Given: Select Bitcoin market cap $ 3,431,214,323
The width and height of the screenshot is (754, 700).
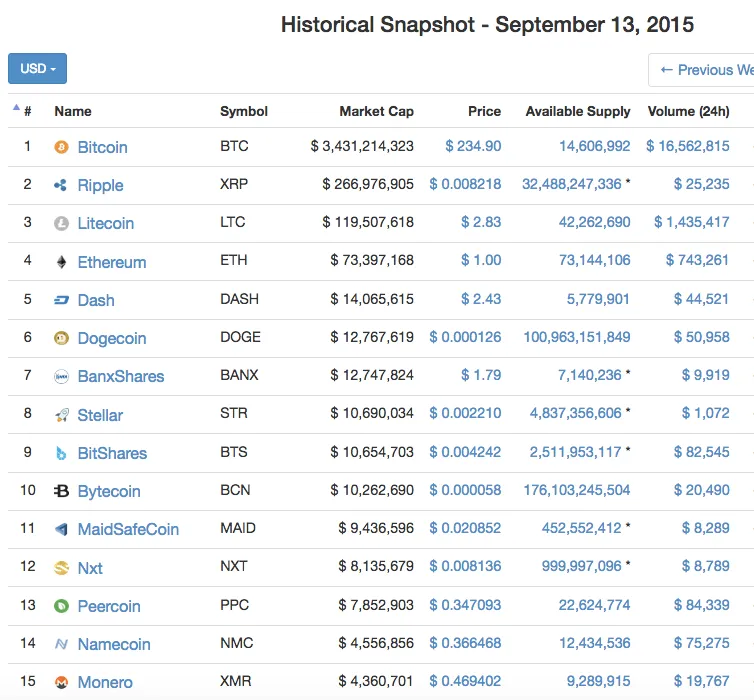Looking at the screenshot, I should tap(362, 146).
